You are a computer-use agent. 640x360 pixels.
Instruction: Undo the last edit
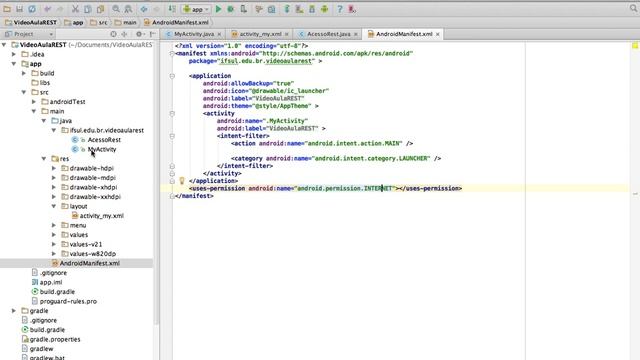tap(47, 9)
